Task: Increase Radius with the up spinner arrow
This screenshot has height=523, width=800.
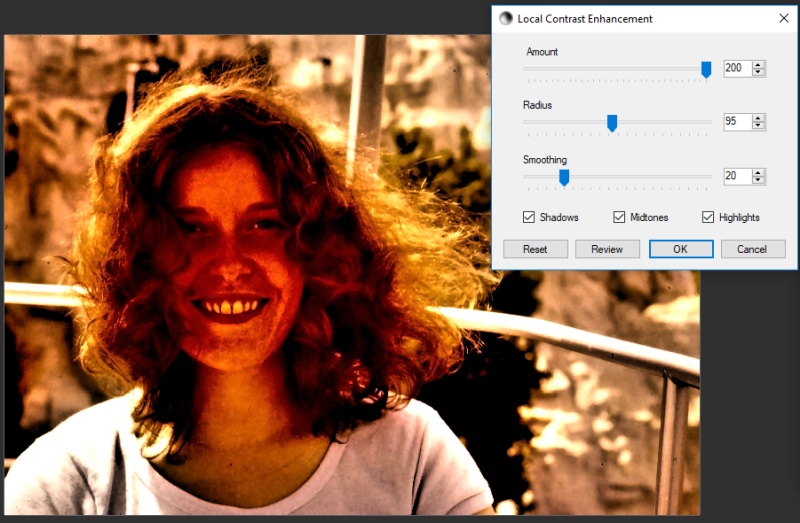Action: click(x=759, y=118)
